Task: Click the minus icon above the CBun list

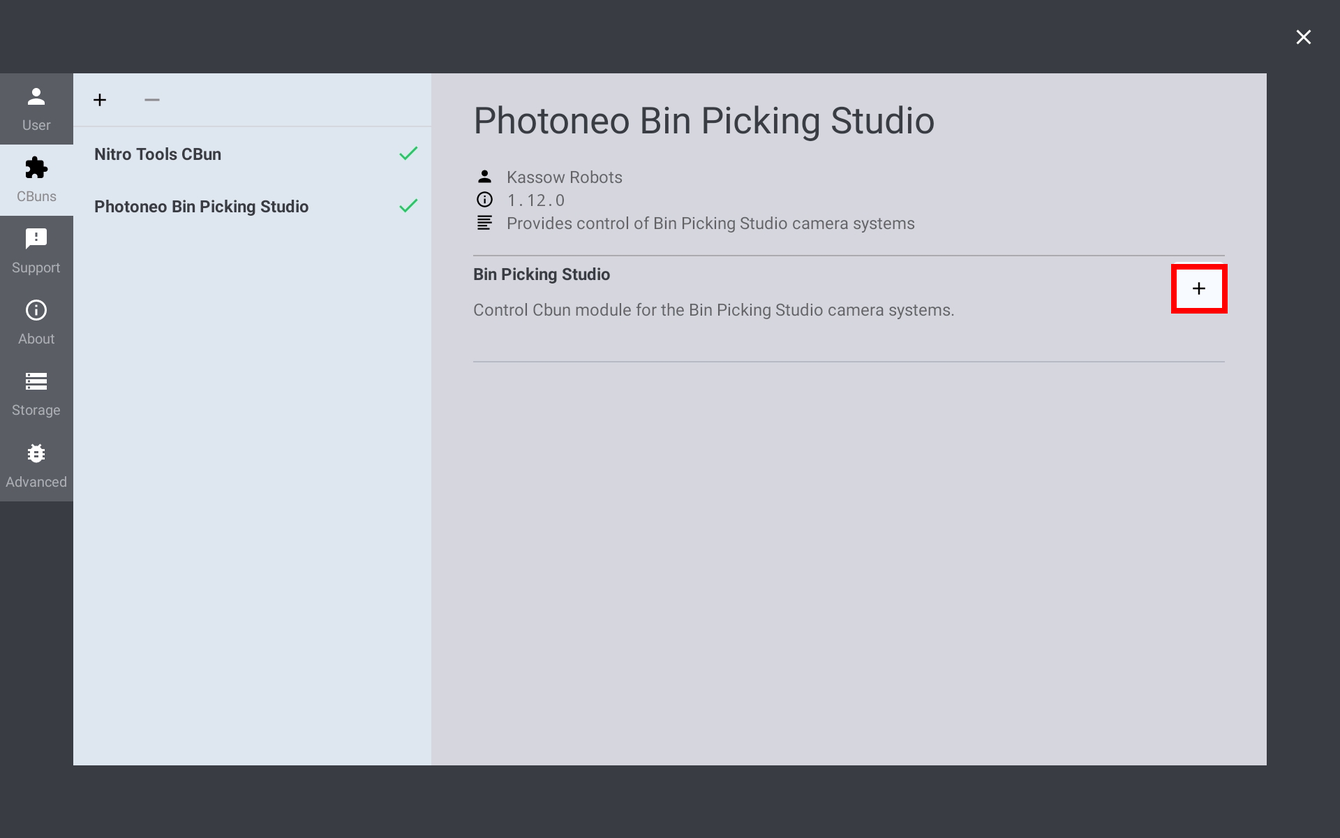Action: click(152, 100)
